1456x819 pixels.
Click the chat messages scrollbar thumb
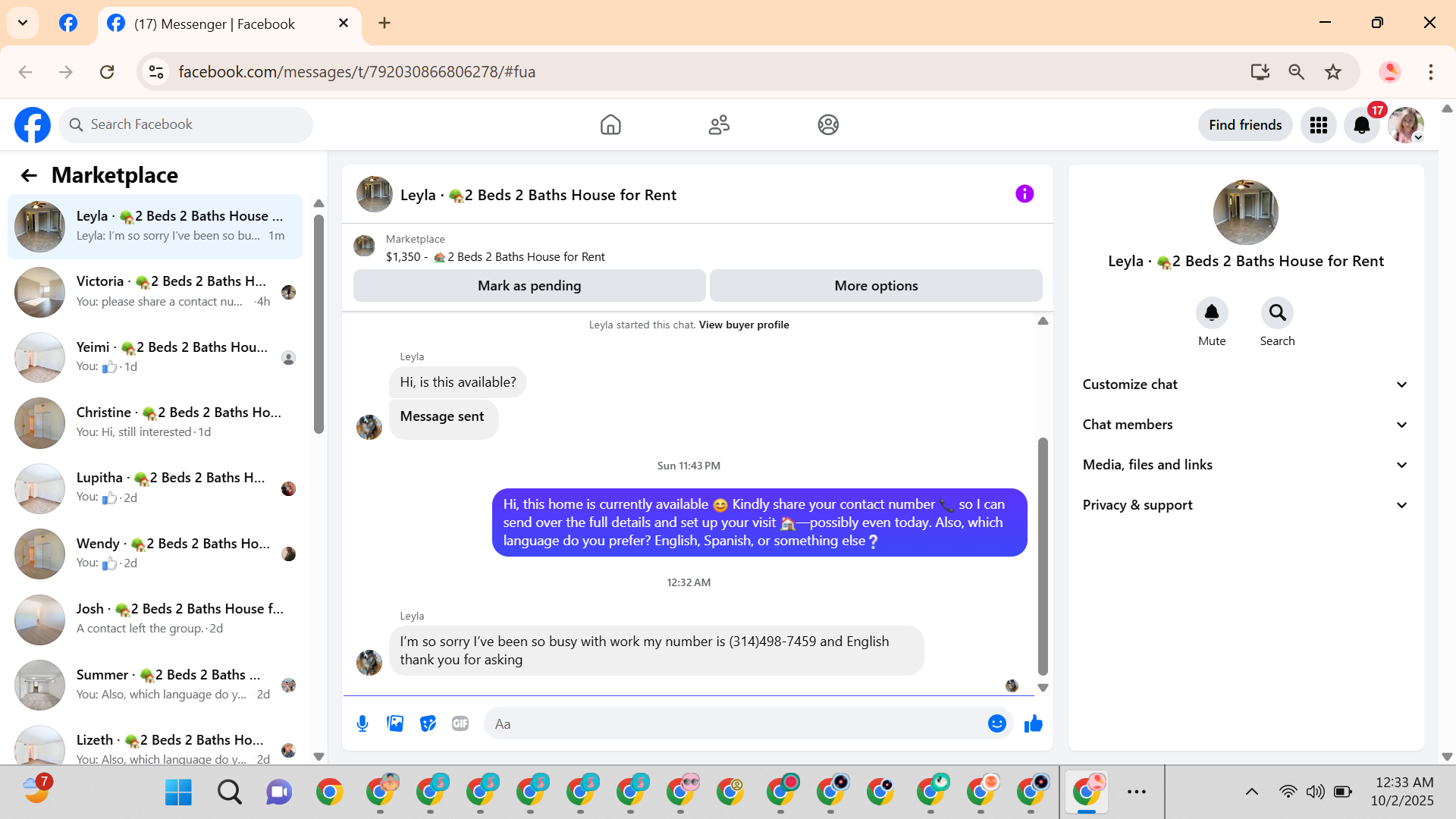coord(1043,557)
